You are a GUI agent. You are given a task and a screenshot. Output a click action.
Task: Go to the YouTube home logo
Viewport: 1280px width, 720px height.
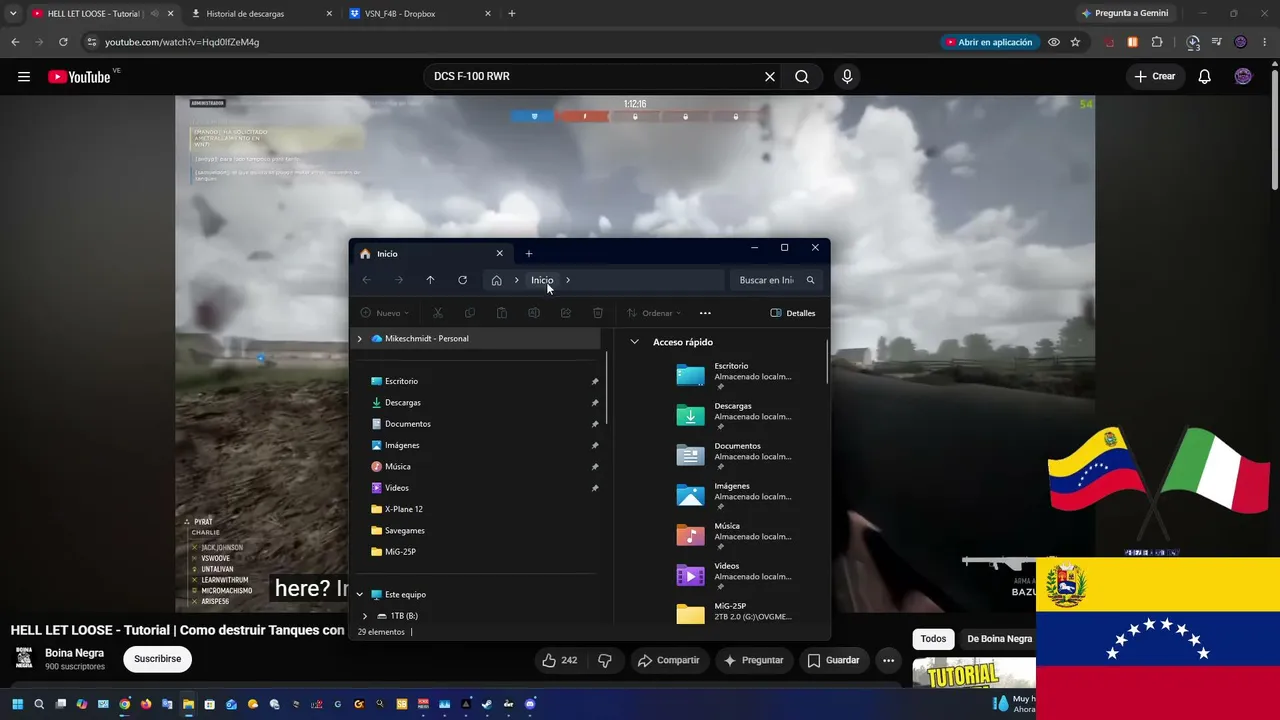click(79, 77)
